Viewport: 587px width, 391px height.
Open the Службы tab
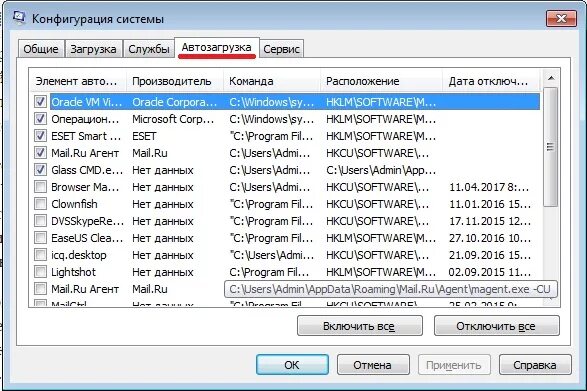coord(149,49)
